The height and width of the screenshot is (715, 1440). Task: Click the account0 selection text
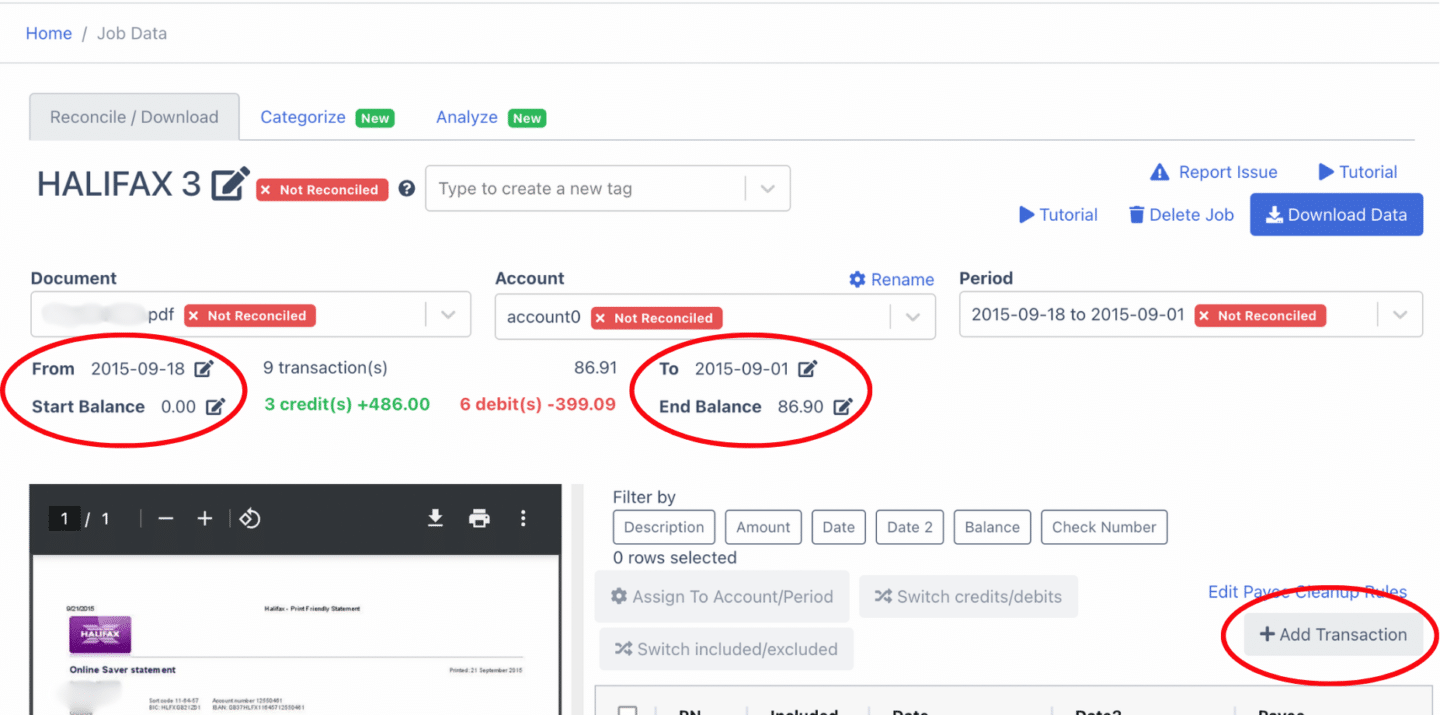click(x=544, y=317)
